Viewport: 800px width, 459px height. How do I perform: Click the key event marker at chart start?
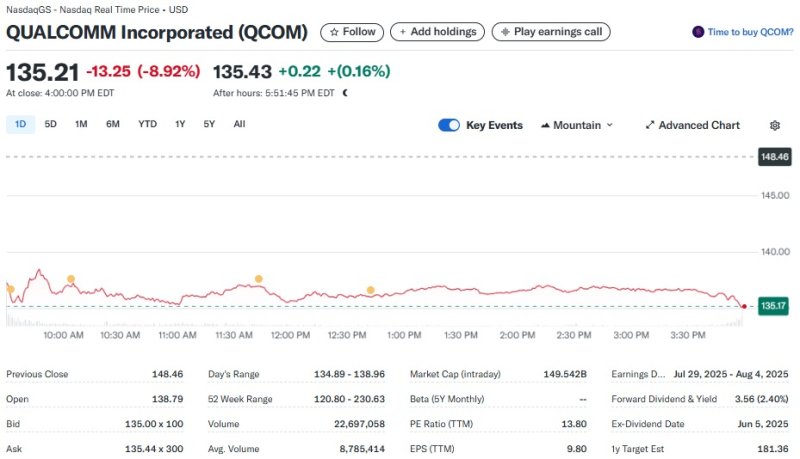pyautogui.click(x=10, y=289)
